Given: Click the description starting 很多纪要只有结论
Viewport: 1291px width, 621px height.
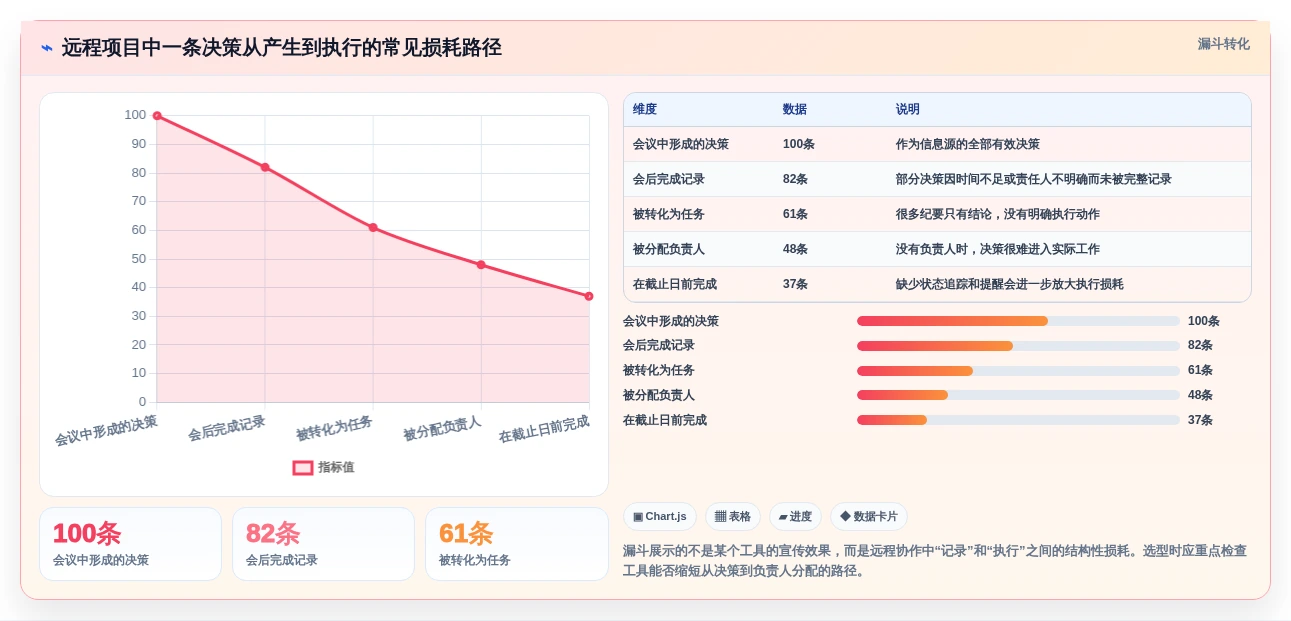Looking at the screenshot, I should [x=998, y=214].
